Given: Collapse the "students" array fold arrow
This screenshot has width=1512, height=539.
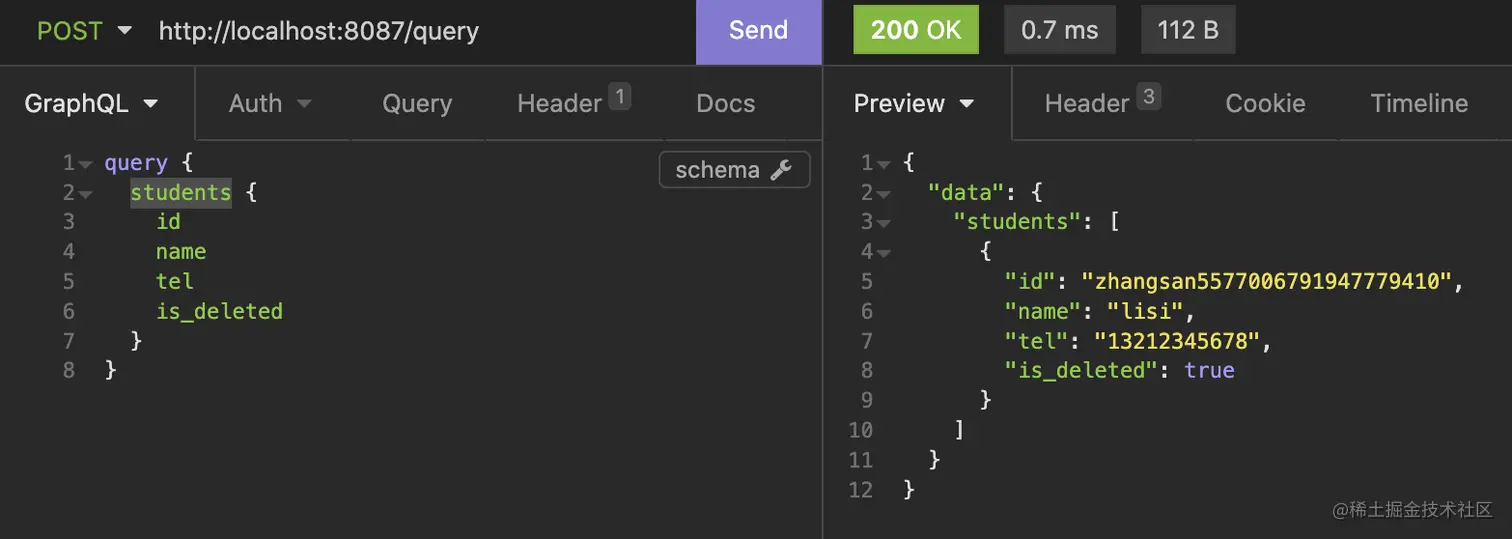Looking at the screenshot, I should 884,223.
